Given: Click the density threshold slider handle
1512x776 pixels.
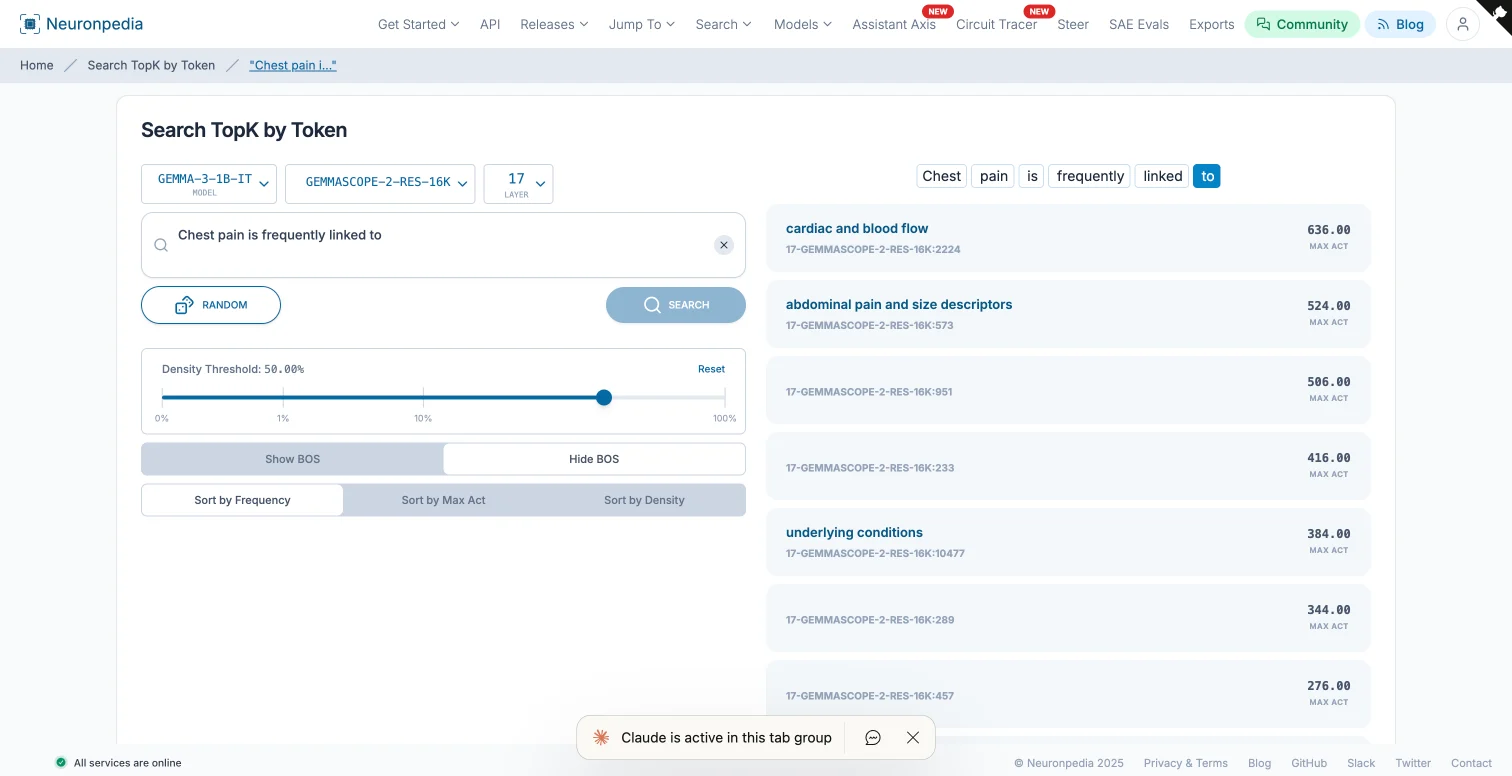Looking at the screenshot, I should [604, 397].
